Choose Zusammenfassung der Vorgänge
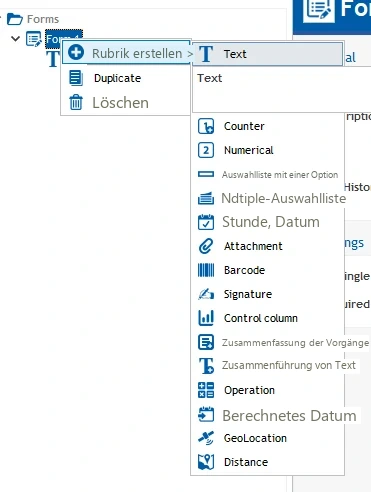This screenshot has width=371, height=492. [x=295, y=343]
